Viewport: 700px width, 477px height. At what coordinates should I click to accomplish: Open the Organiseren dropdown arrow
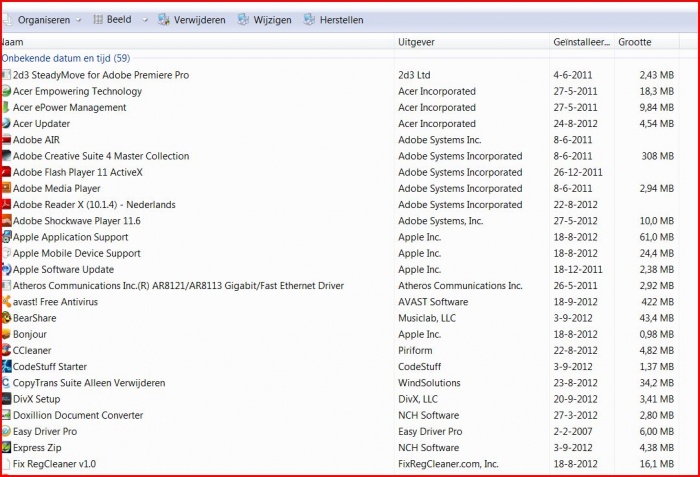[79, 20]
